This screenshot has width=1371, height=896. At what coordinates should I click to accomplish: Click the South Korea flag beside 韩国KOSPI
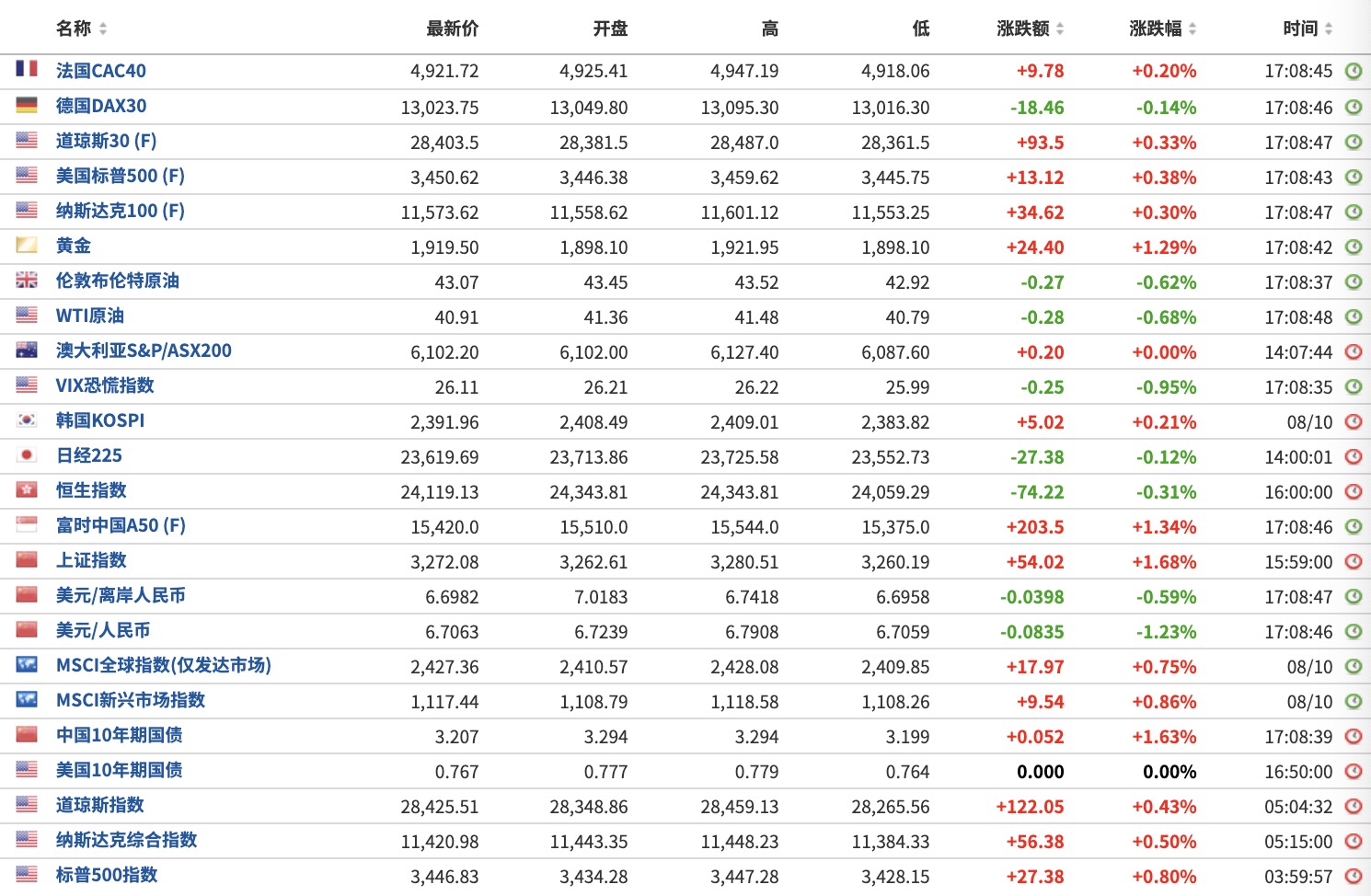(27, 420)
